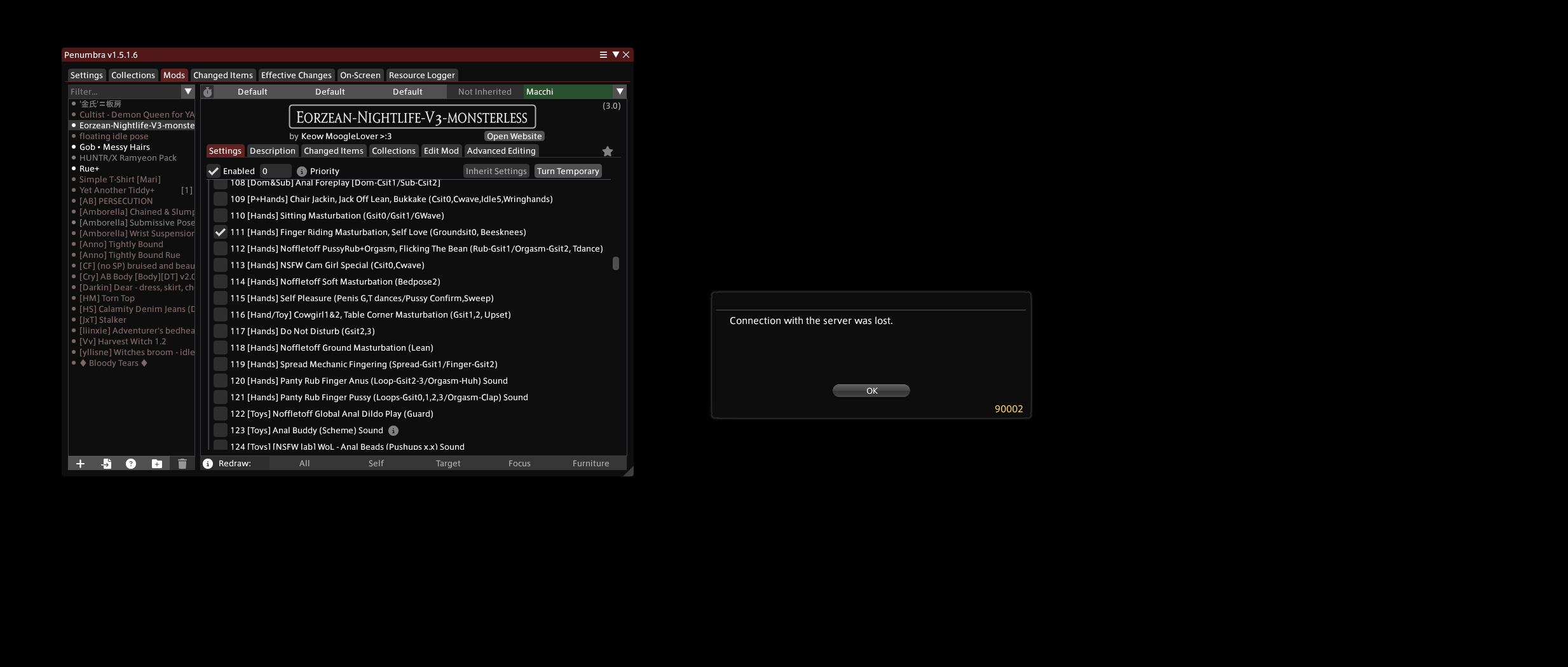Create a new folder with the folder-plus icon
Image resolution: width=1568 pixels, height=667 pixels.
pos(156,464)
